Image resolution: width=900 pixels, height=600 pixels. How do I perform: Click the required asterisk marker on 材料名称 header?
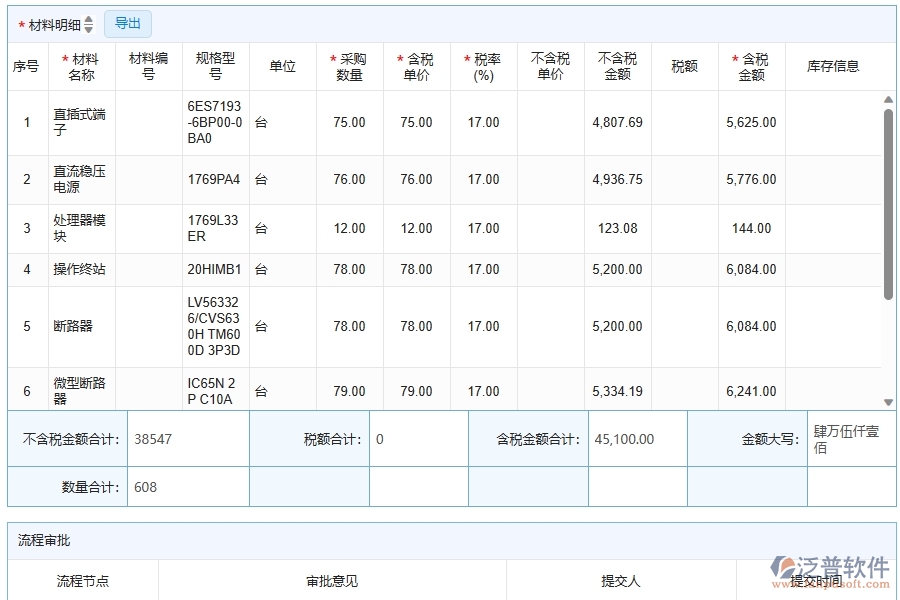64,60
